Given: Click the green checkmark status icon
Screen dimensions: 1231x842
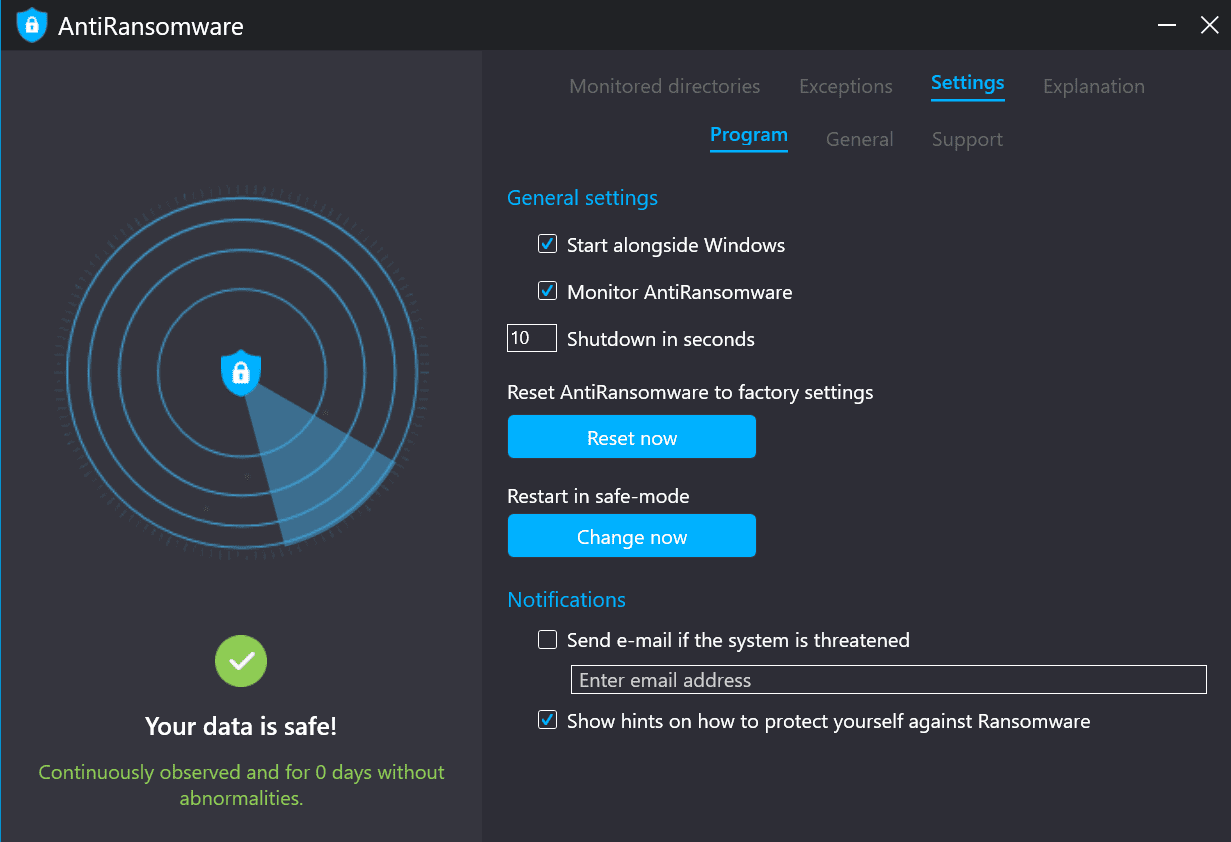Looking at the screenshot, I should coord(241,661).
